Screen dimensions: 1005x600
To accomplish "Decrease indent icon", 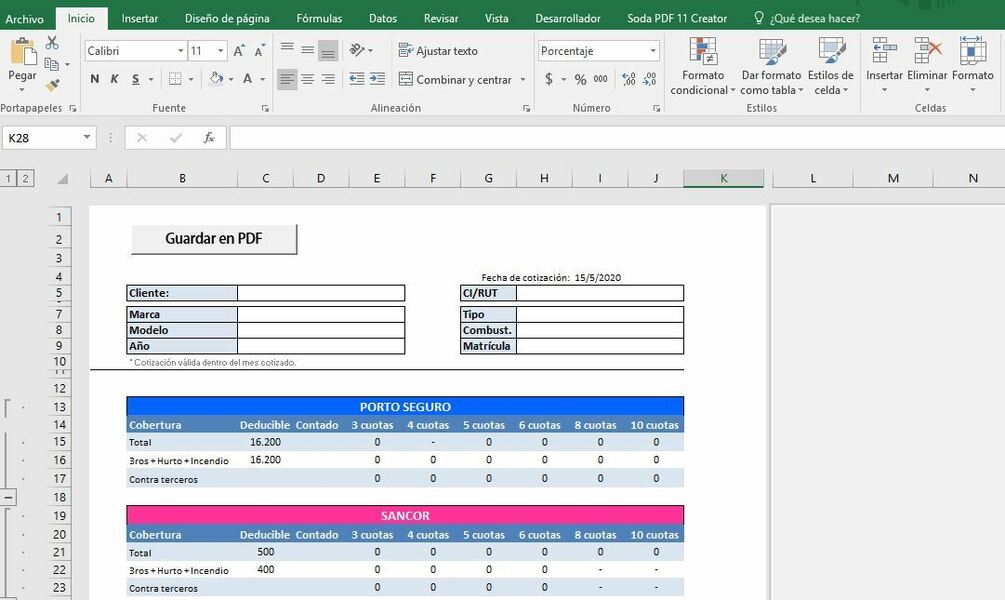I will click(356, 79).
